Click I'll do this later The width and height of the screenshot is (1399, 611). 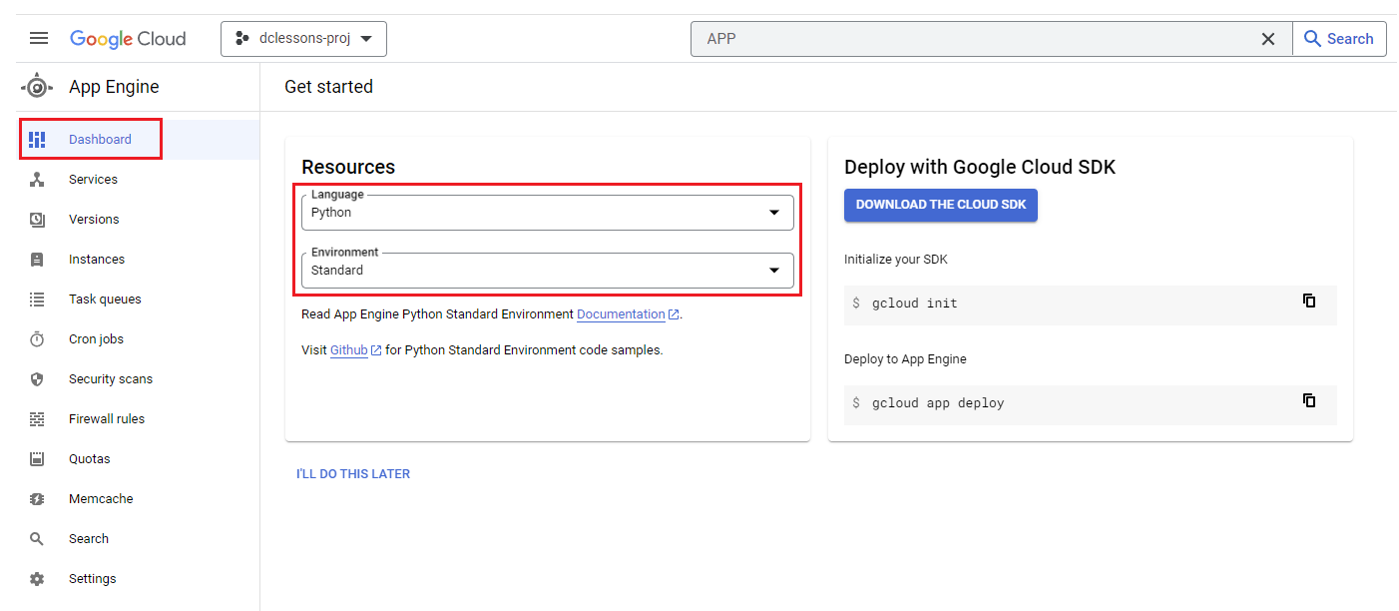tap(353, 474)
